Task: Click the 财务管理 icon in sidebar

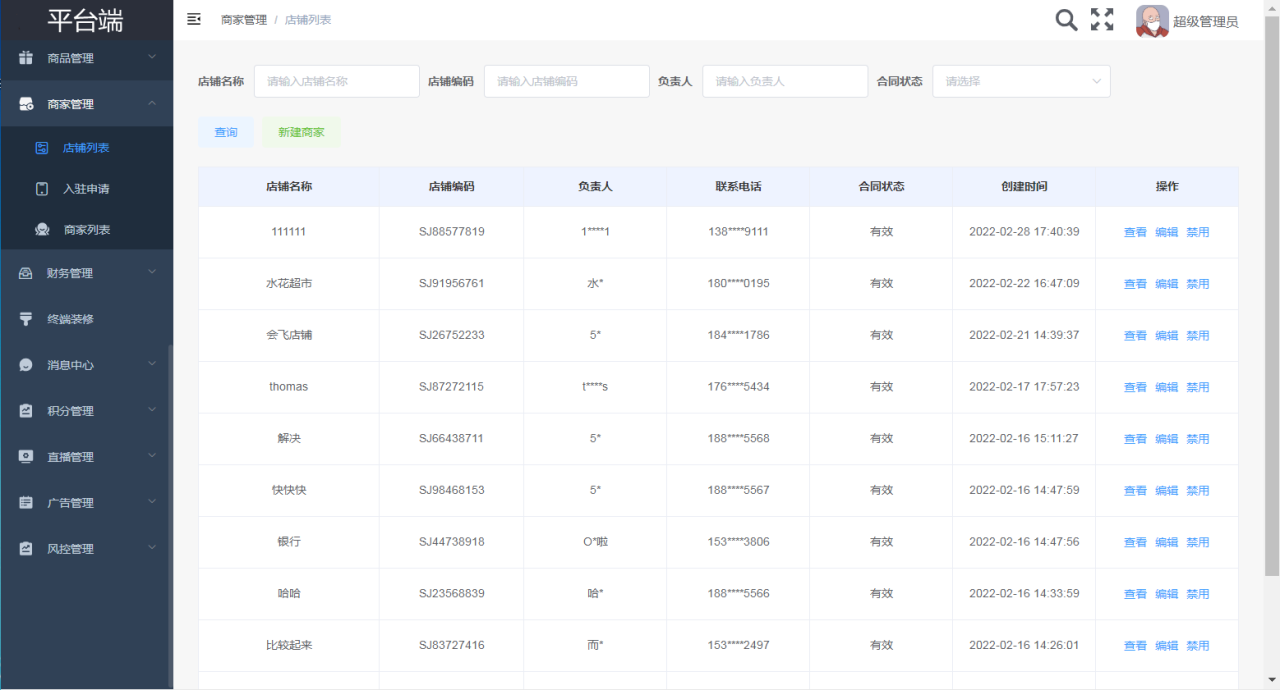Action: [26, 273]
